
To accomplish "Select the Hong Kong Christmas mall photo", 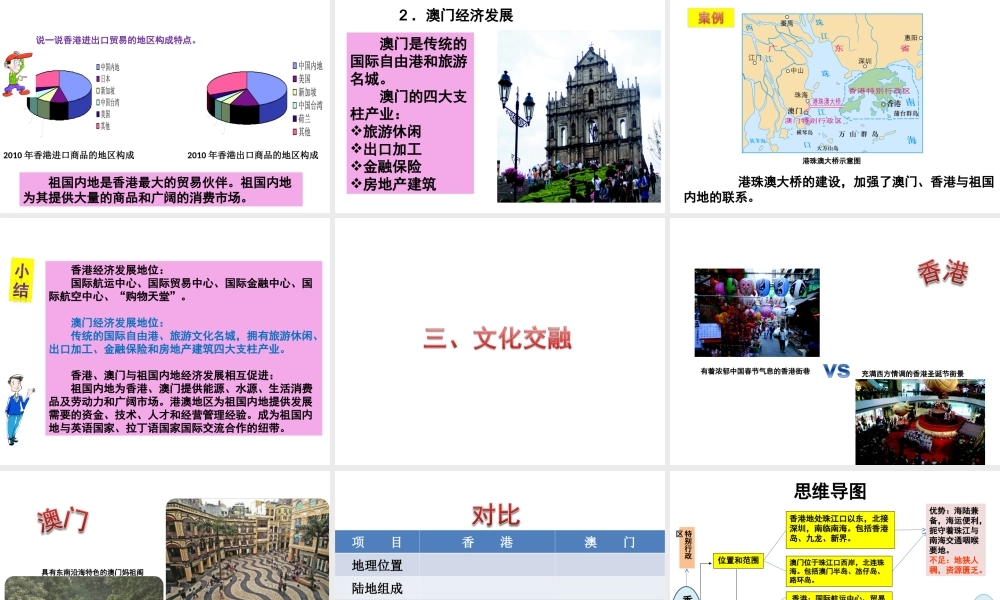I will 920,422.
